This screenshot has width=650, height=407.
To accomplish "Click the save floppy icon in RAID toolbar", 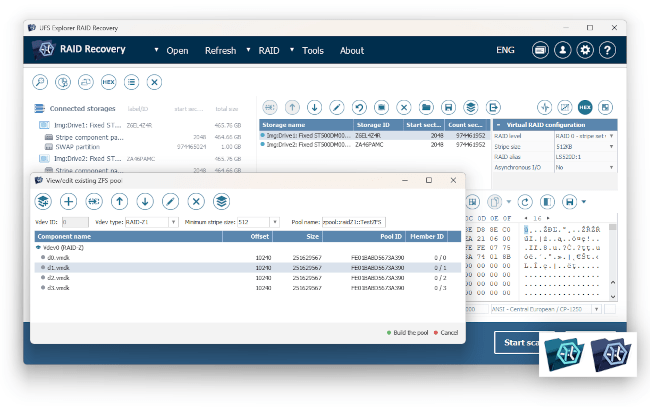I will [x=449, y=106].
